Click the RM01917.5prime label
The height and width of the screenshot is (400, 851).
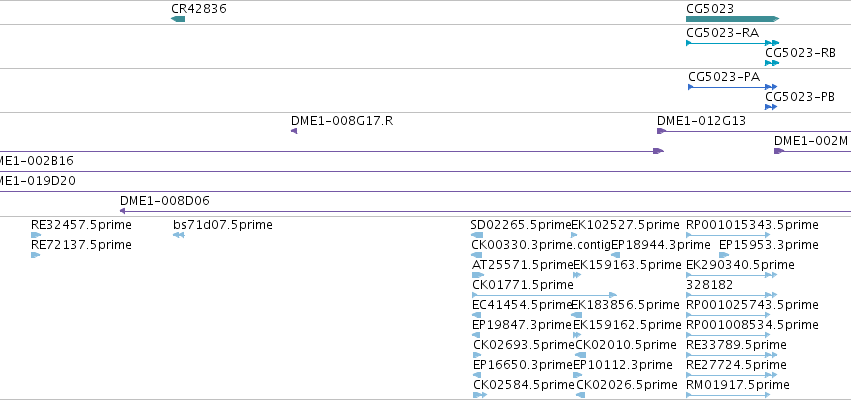coord(738,385)
